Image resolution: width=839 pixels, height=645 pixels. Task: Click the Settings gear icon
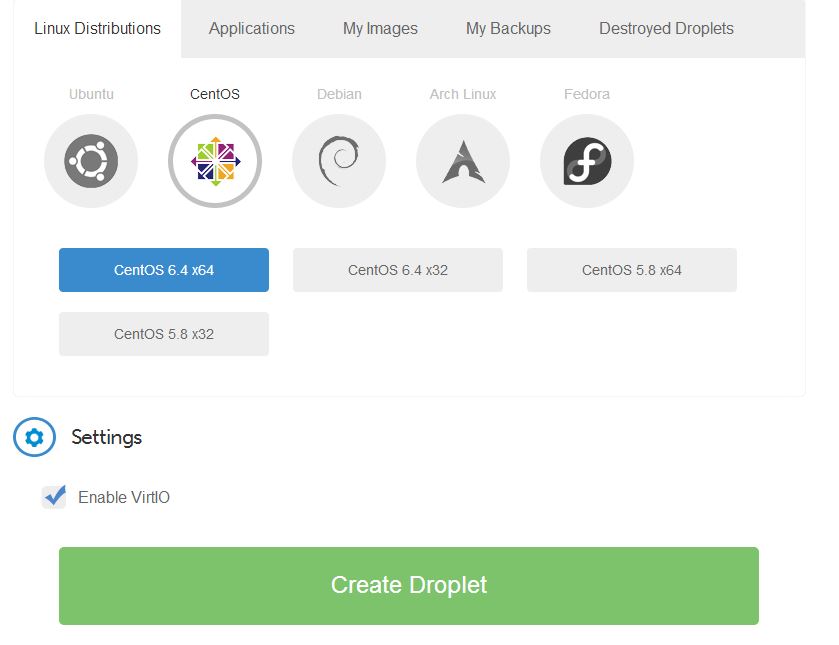coord(34,437)
